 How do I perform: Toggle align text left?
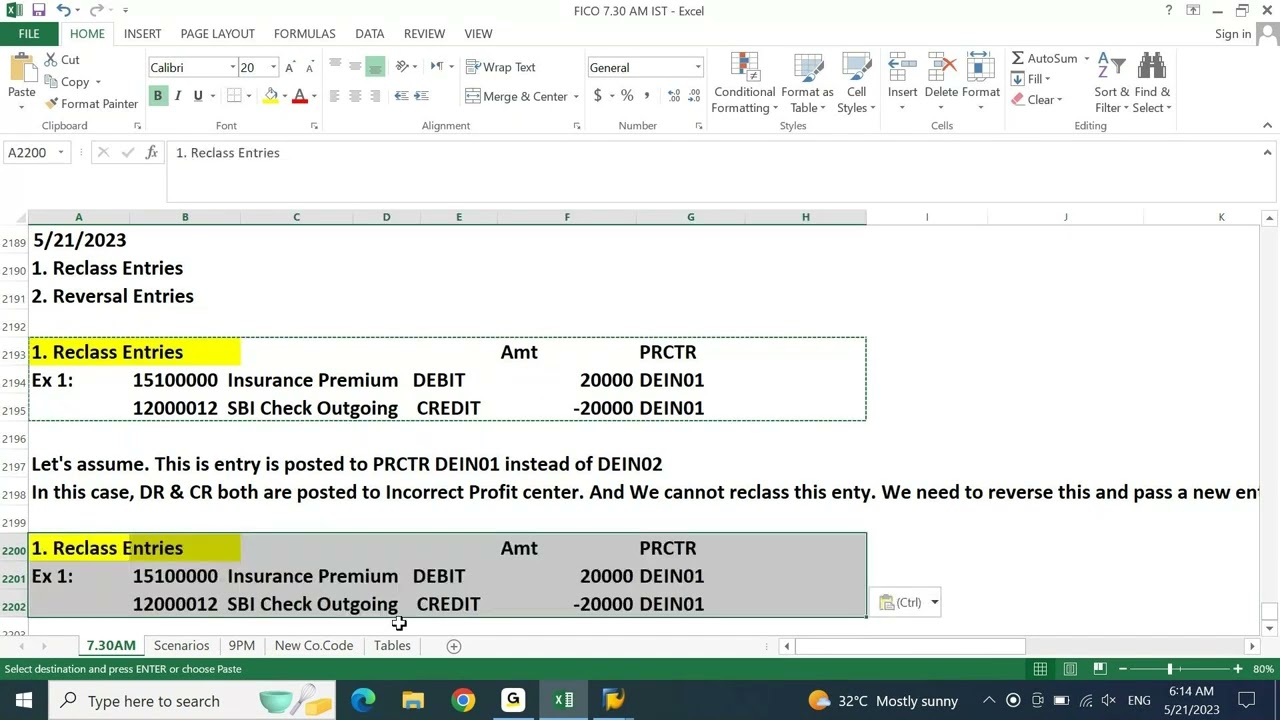[335, 96]
